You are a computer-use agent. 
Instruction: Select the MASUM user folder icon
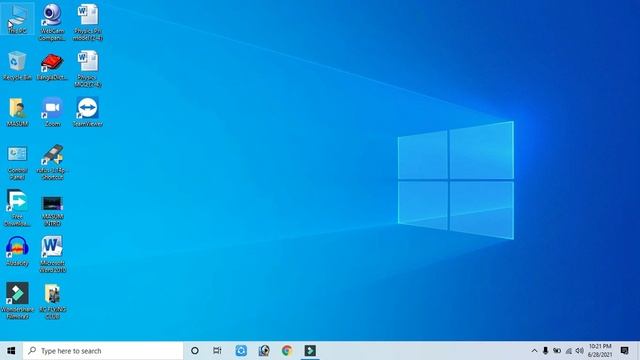[x=17, y=112]
